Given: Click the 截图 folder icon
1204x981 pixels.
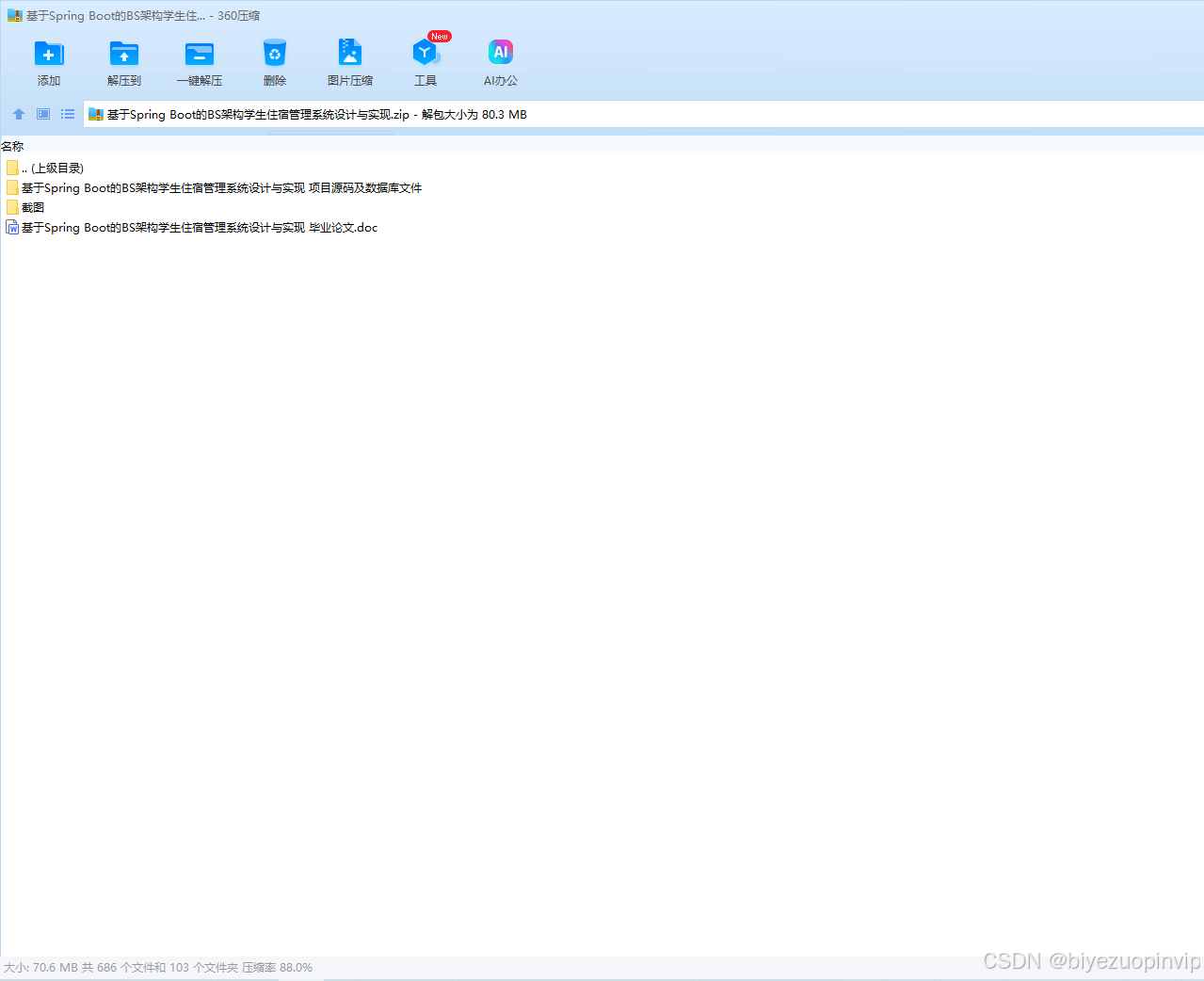Looking at the screenshot, I should click(x=12, y=207).
